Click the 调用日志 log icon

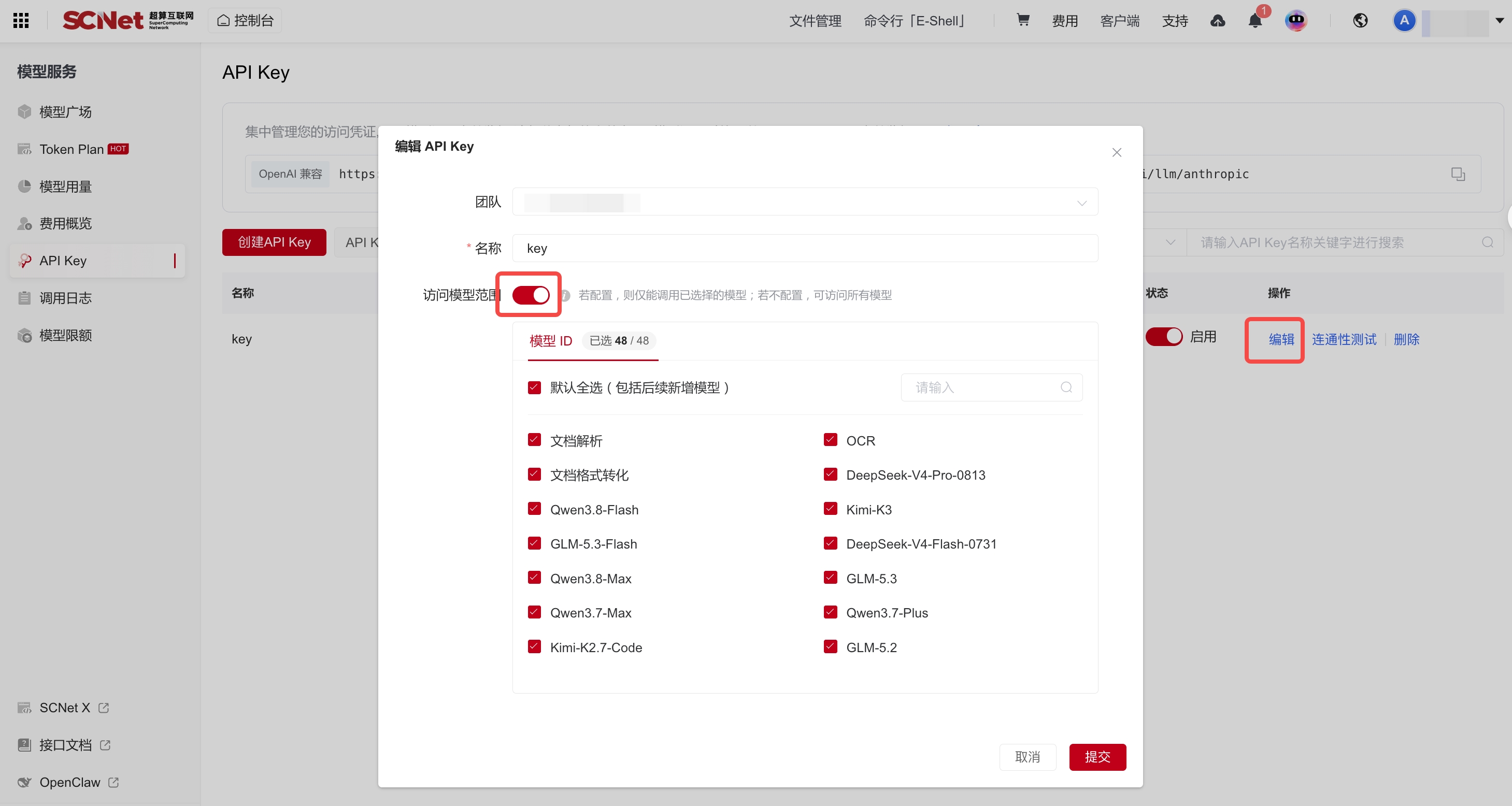(24, 298)
